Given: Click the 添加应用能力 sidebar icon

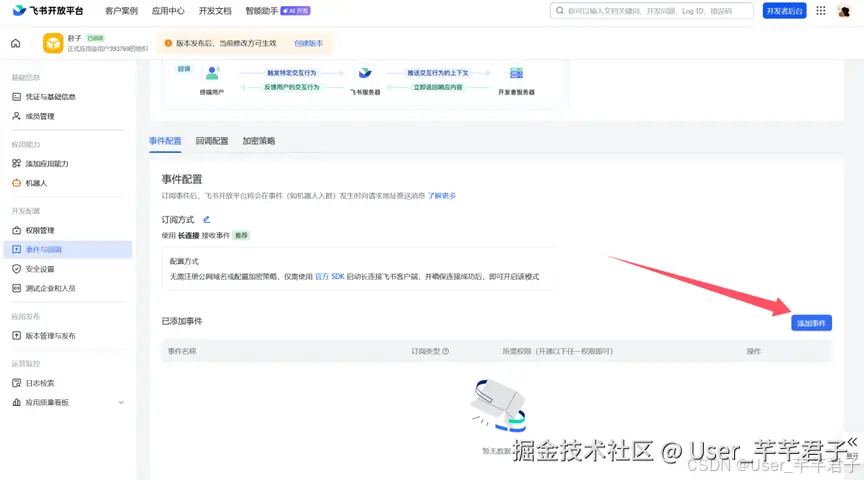Looking at the screenshot, I should click(17, 163).
